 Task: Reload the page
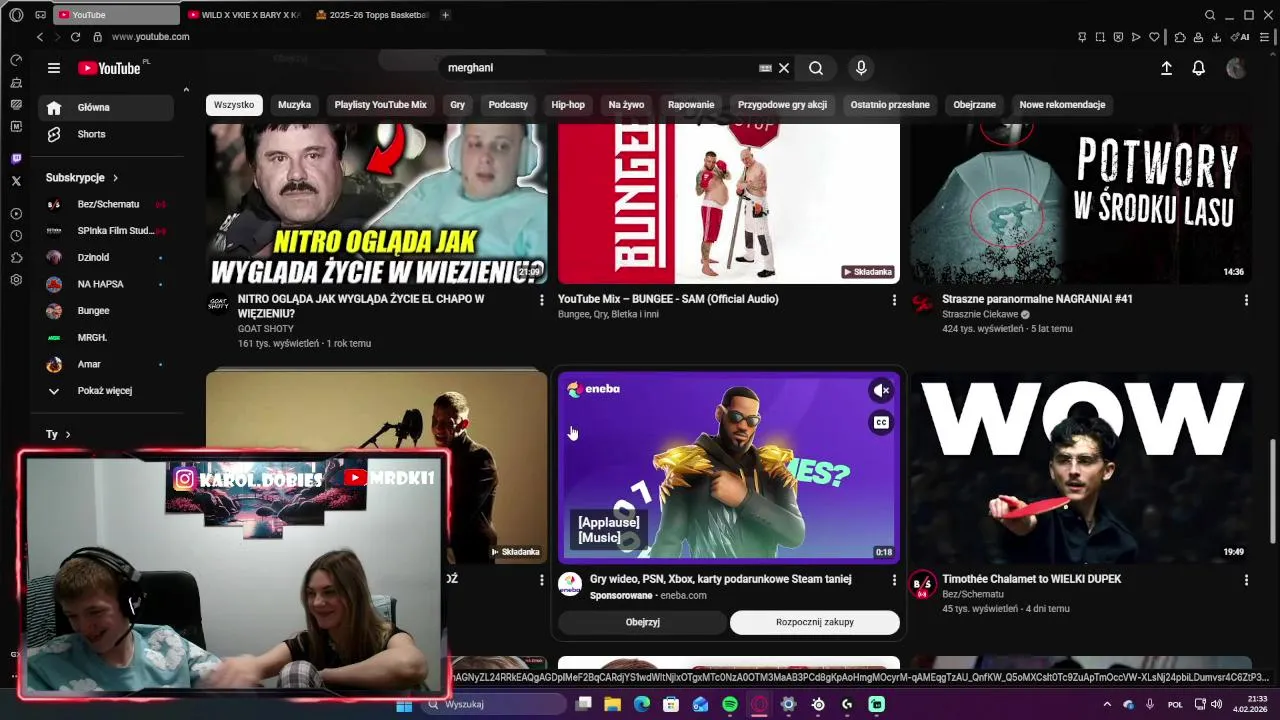pyautogui.click(x=75, y=37)
